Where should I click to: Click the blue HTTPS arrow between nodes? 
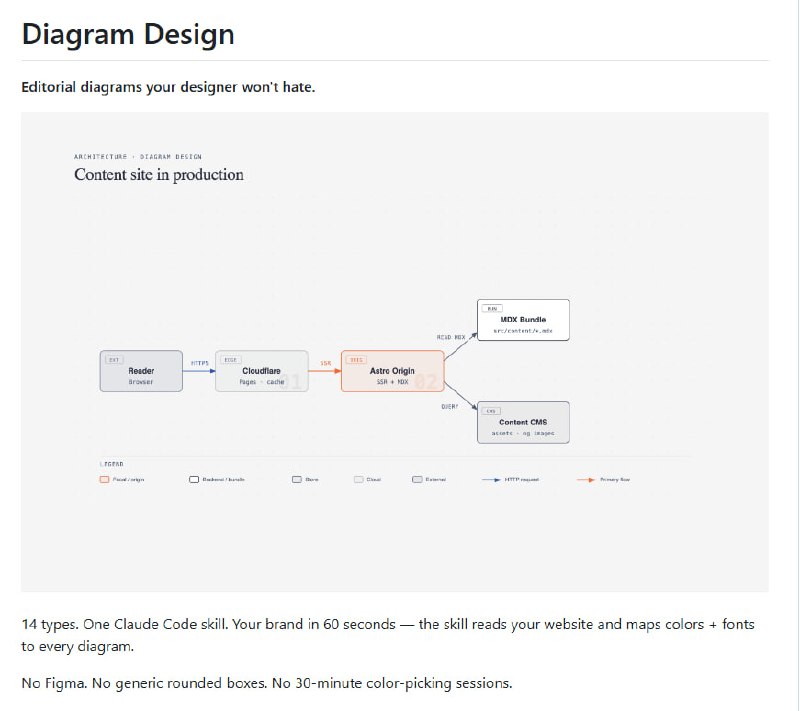tap(199, 371)
